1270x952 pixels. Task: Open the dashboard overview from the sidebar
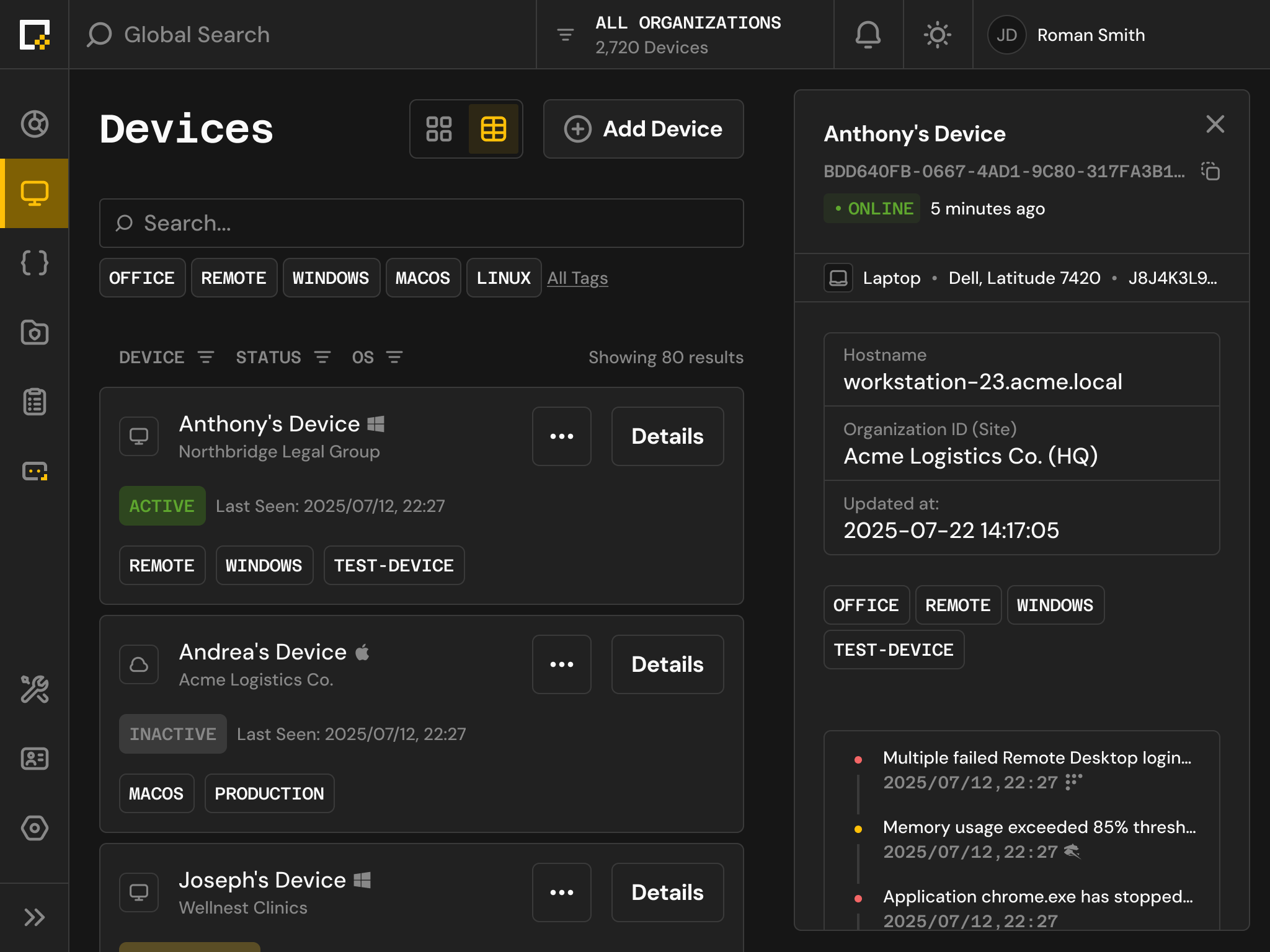click(x=35, y=124)
